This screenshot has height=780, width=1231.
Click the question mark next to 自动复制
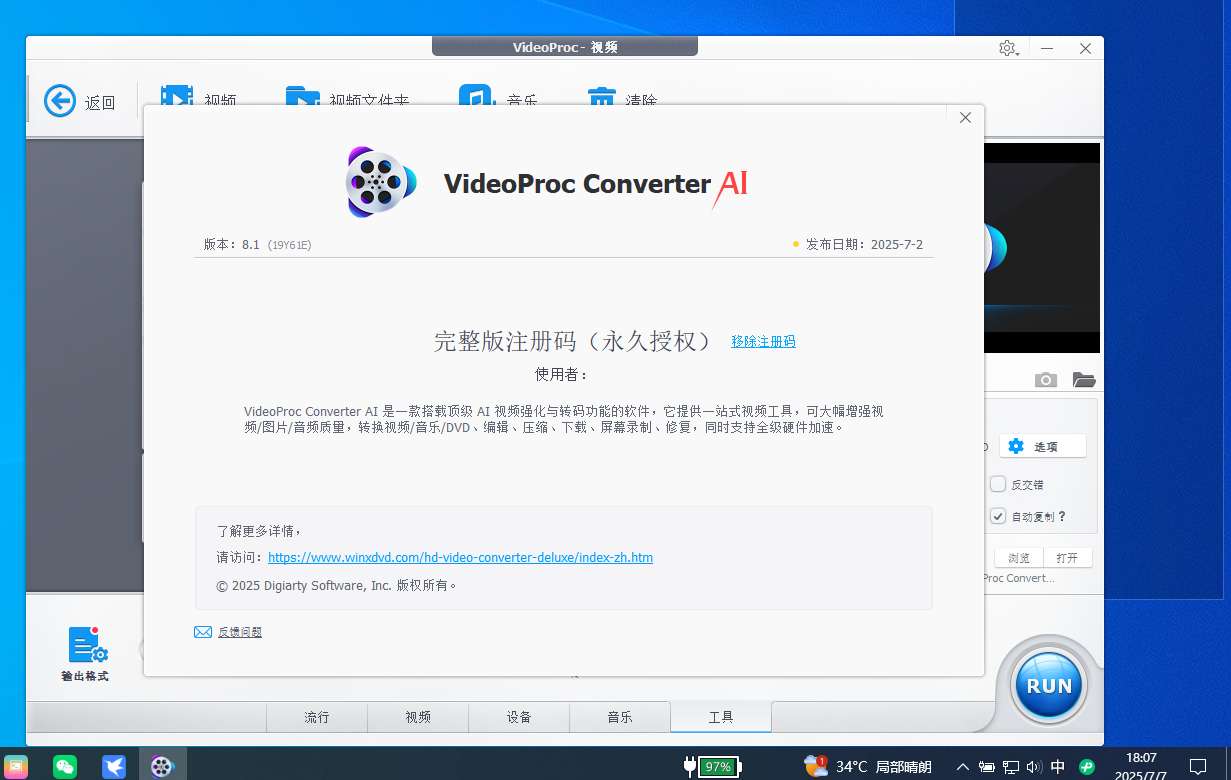point(1062,517)
